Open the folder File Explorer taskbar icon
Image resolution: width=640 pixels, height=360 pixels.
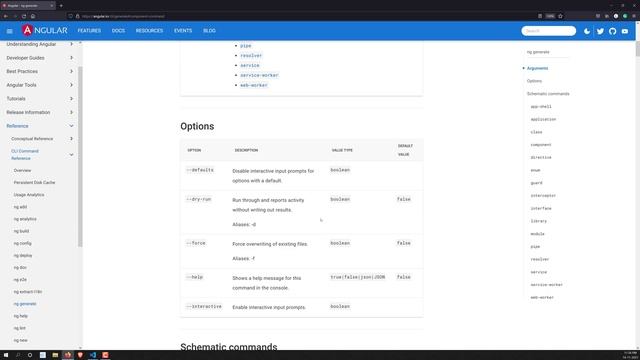point(55,355)
